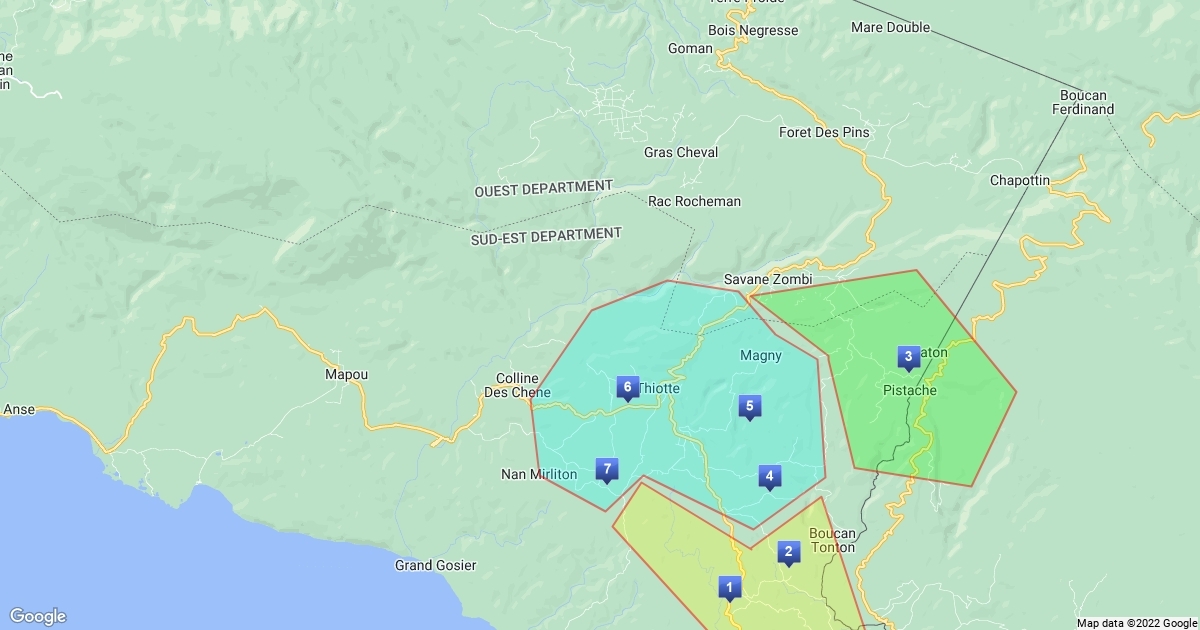Click the Mapou town label
This screenshot has height=630, width=1200.
point(347,374)
